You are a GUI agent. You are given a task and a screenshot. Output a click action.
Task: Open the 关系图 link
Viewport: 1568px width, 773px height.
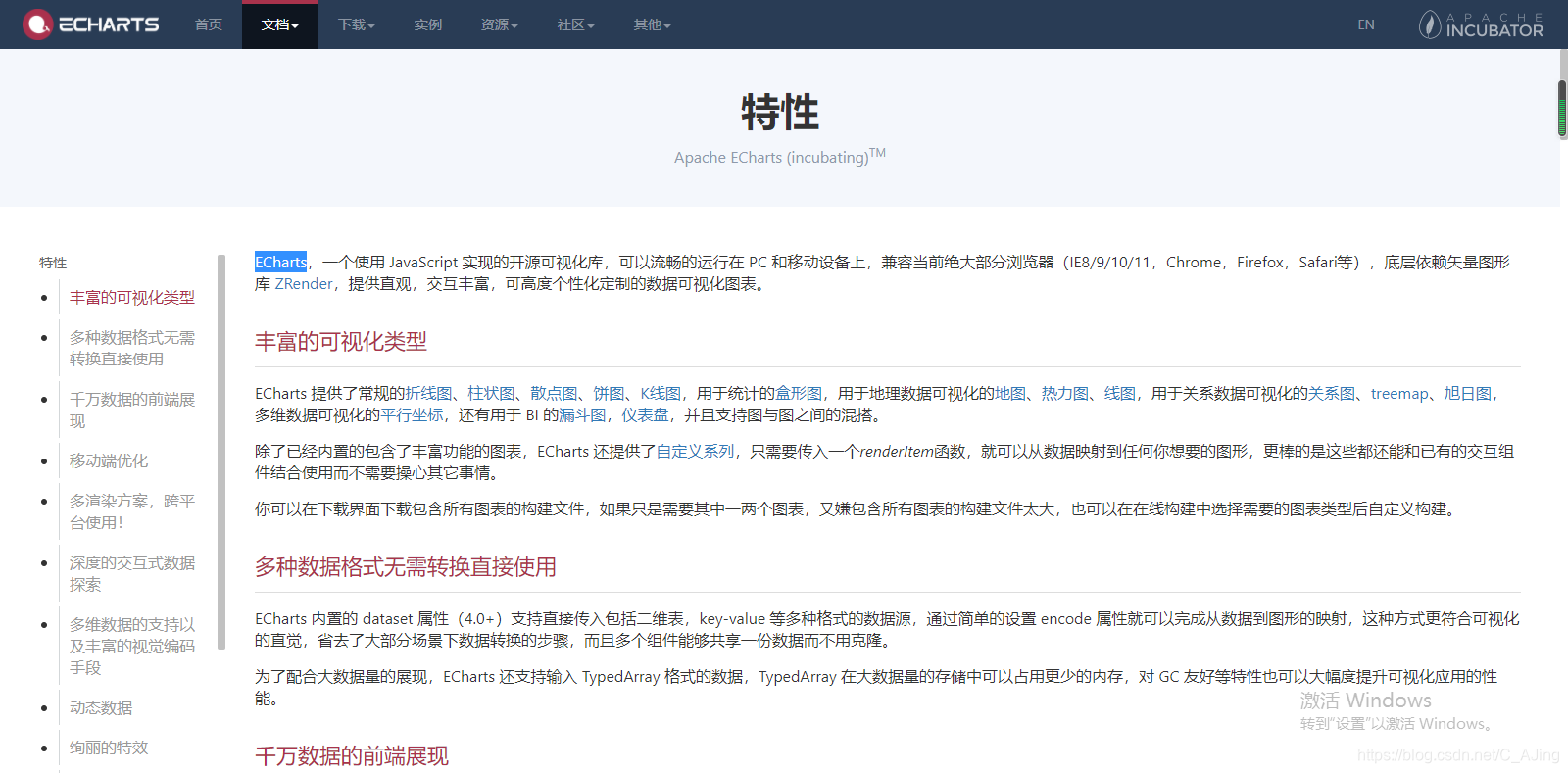coord(1332,394)
